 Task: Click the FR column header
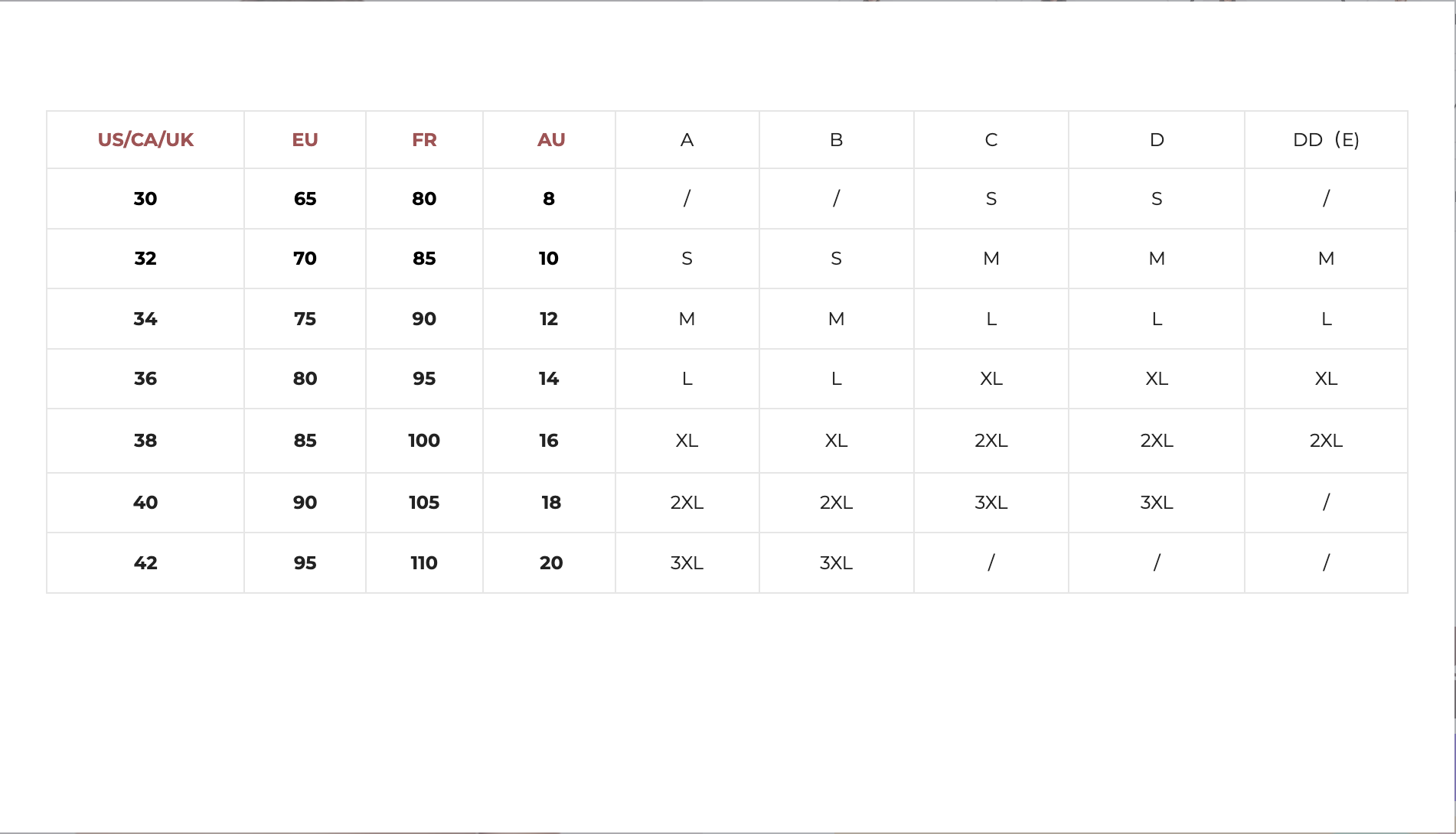click(x=424, y=140)
